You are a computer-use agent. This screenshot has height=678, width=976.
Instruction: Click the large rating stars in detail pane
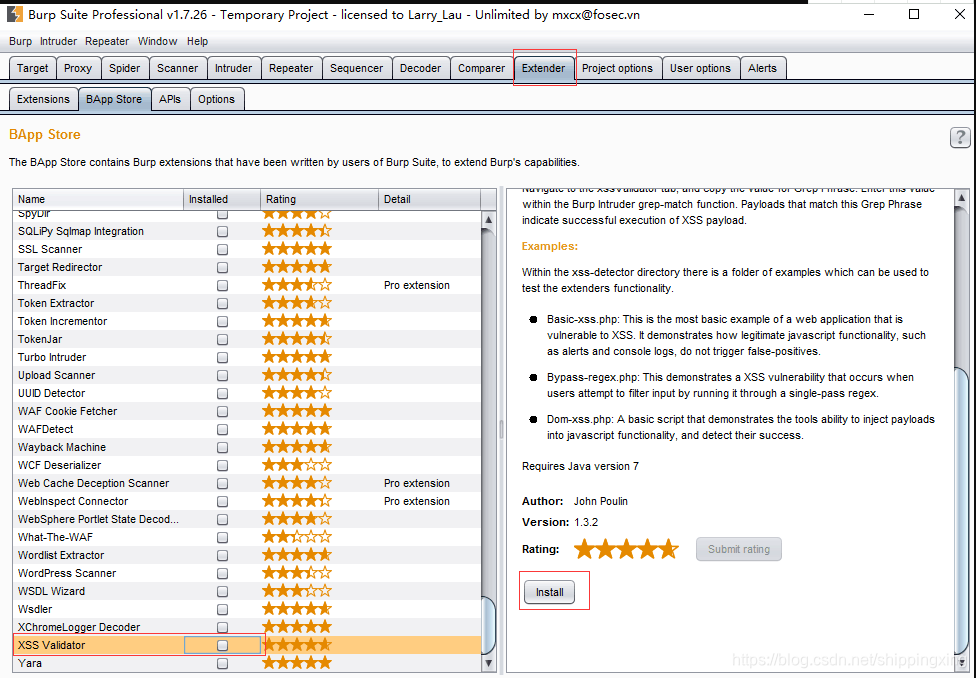pos(626,549)
